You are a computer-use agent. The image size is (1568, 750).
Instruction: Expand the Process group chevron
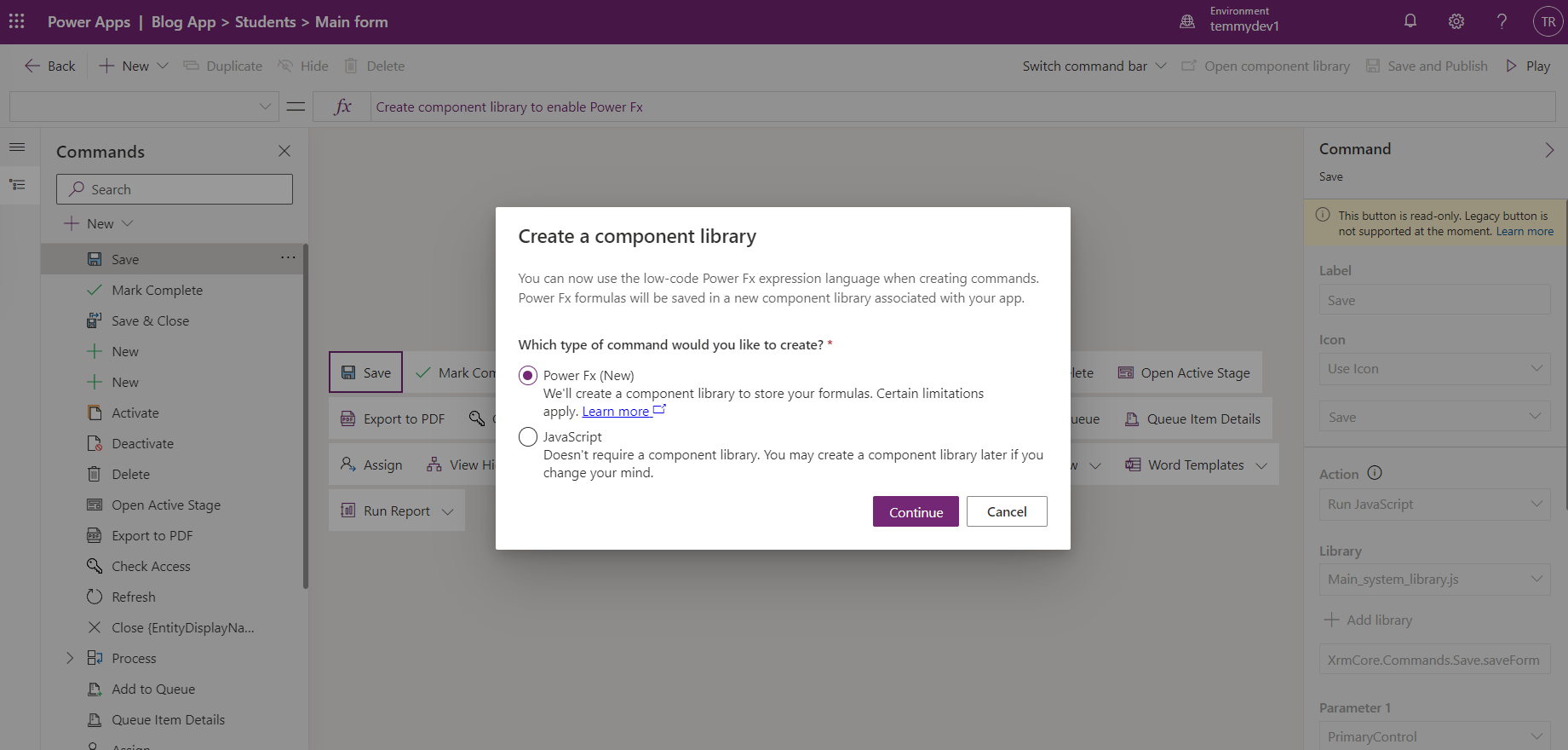[x=70, y=658]
